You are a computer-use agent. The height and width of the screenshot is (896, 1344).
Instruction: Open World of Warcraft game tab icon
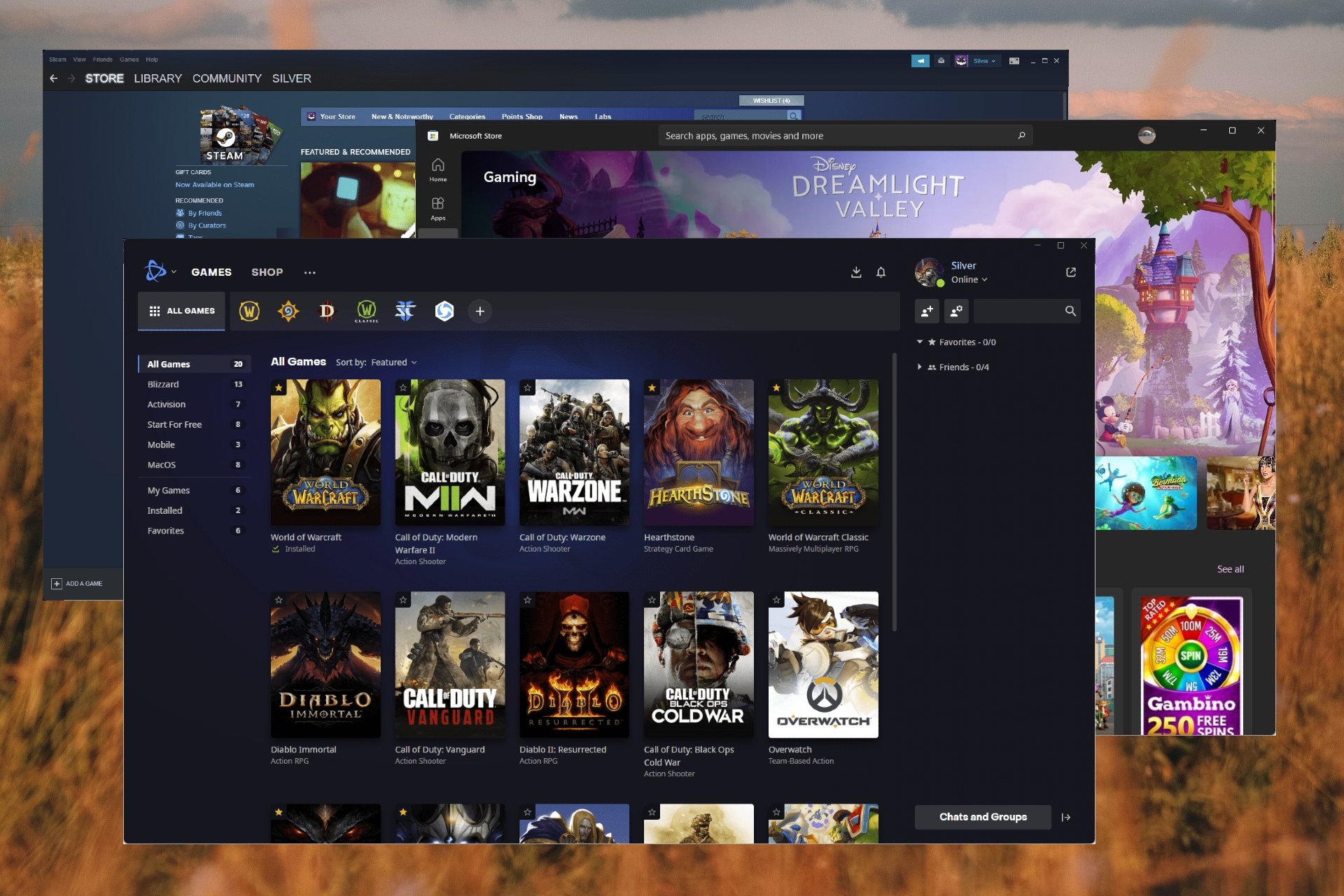point(249,311)
